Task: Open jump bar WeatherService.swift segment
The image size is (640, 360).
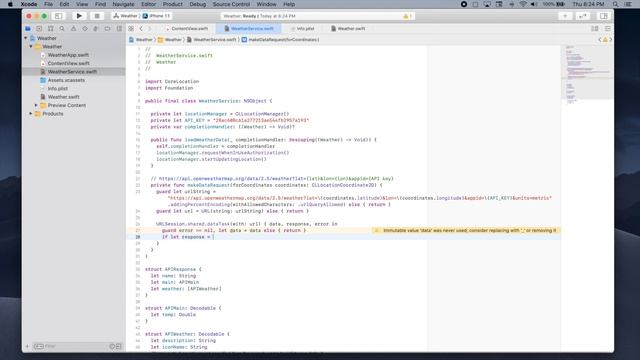Action: tap(211, 40)
